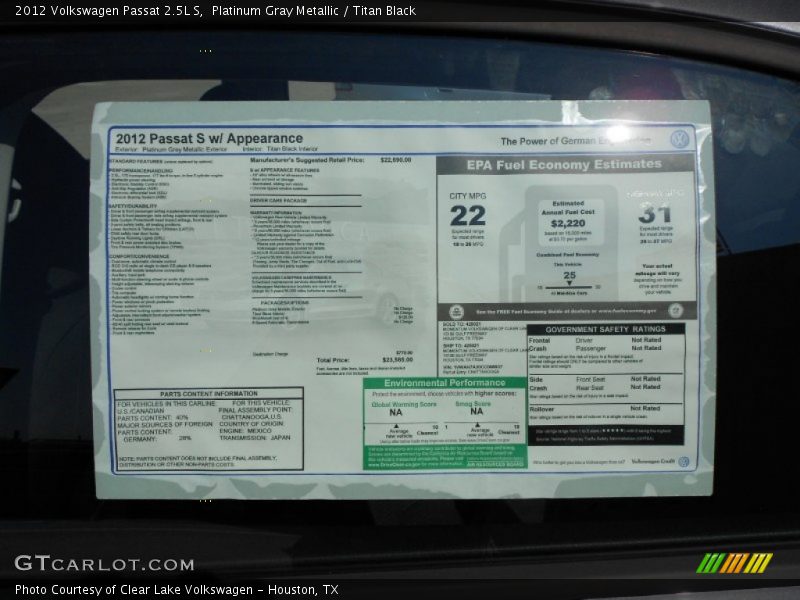Click the '$22,690.00' retail price
The image size is (800, 600).
(396, 160)
